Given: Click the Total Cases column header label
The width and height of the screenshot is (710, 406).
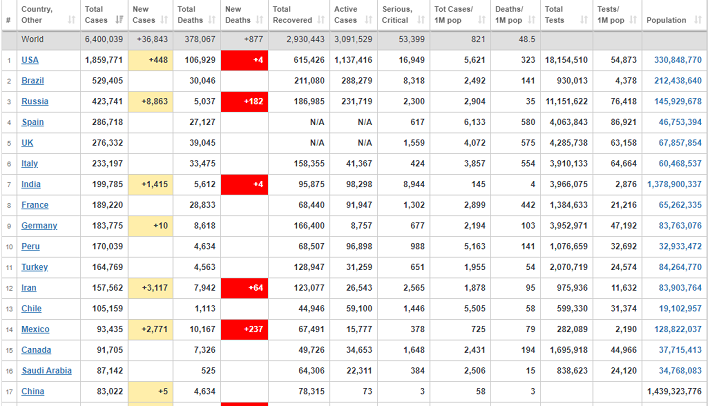Looking at the screenshot, I should 96,14.
